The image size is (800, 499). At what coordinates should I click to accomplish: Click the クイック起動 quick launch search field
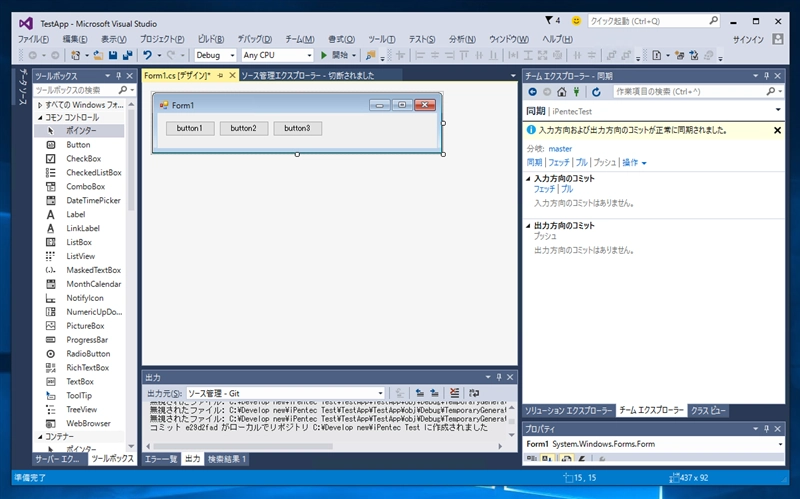653,21
